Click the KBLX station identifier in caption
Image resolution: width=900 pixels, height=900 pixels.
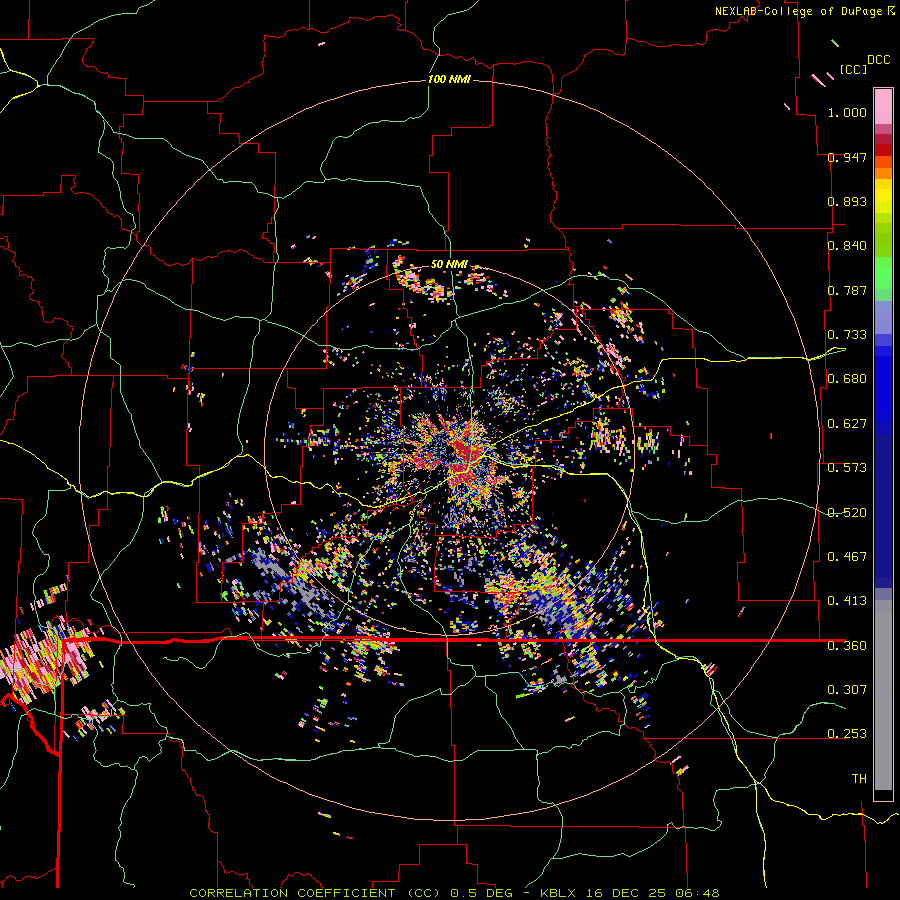click(x=560, y=893)
